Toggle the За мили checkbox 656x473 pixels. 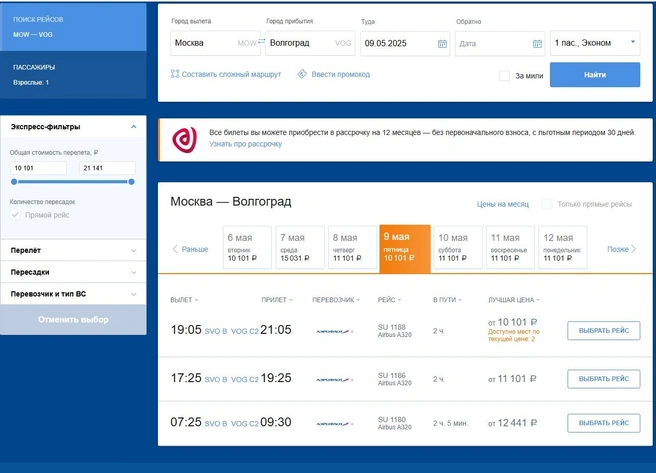point(505,76)
